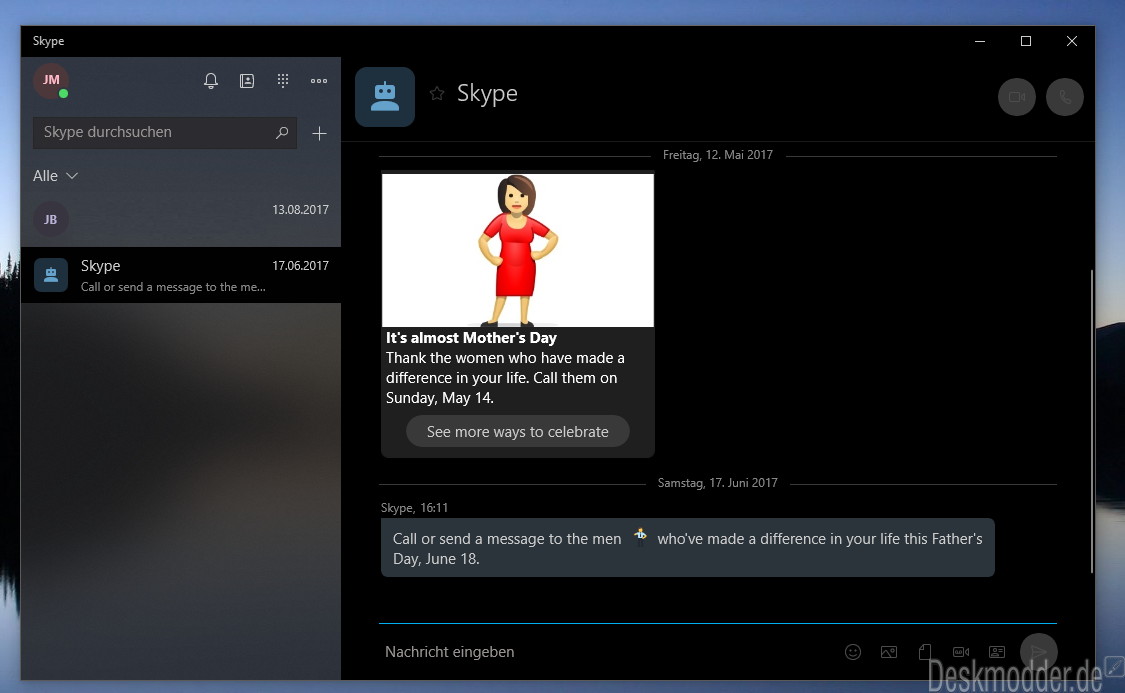Open the Mother's Day image
Image resolution: width=1125 pixels, height=693 pixels.
517,250
